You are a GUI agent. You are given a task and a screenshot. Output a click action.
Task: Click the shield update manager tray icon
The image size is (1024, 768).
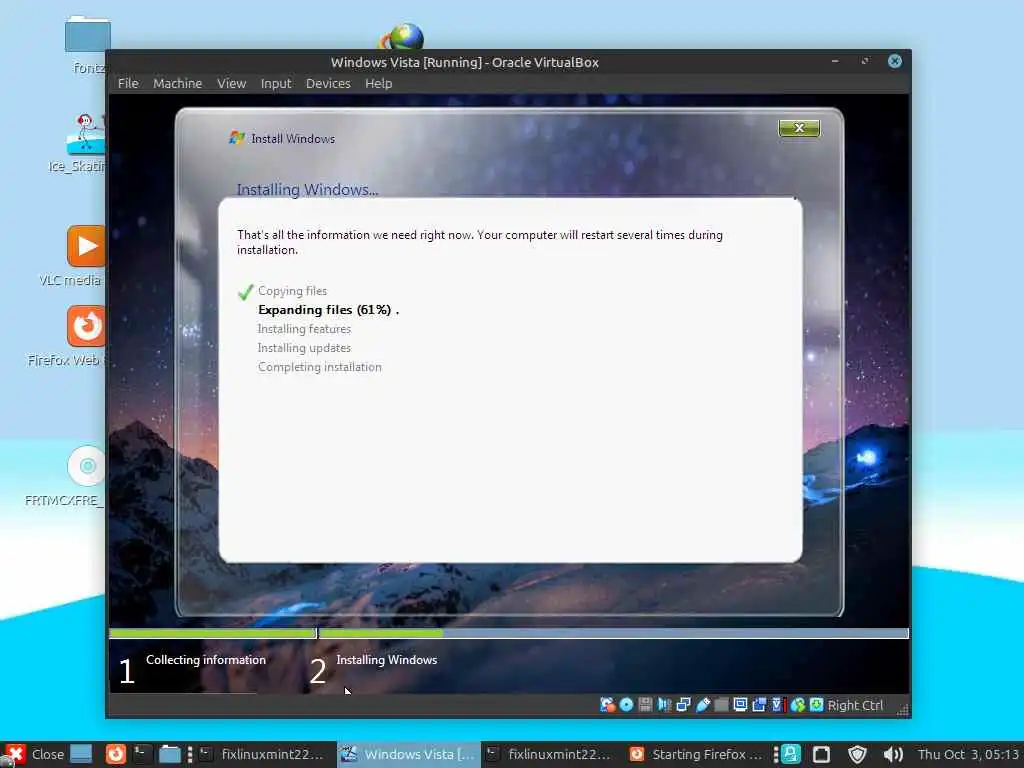857,754
